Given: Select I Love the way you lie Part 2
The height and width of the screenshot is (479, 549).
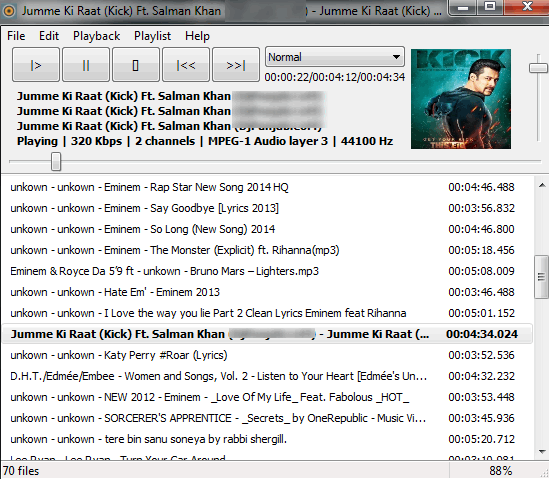Looking at the screenshot, I should [267, 313].
